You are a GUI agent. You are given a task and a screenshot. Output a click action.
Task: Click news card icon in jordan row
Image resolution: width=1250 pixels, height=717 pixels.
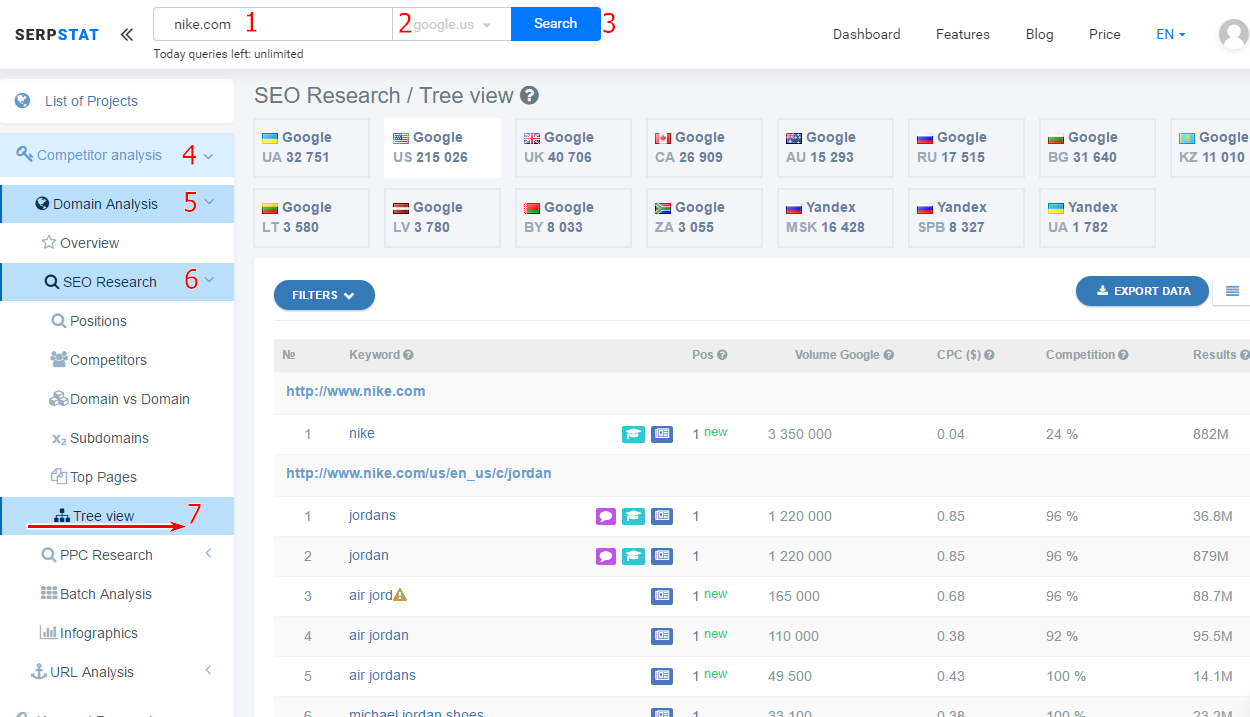click(x=662, y=556)
